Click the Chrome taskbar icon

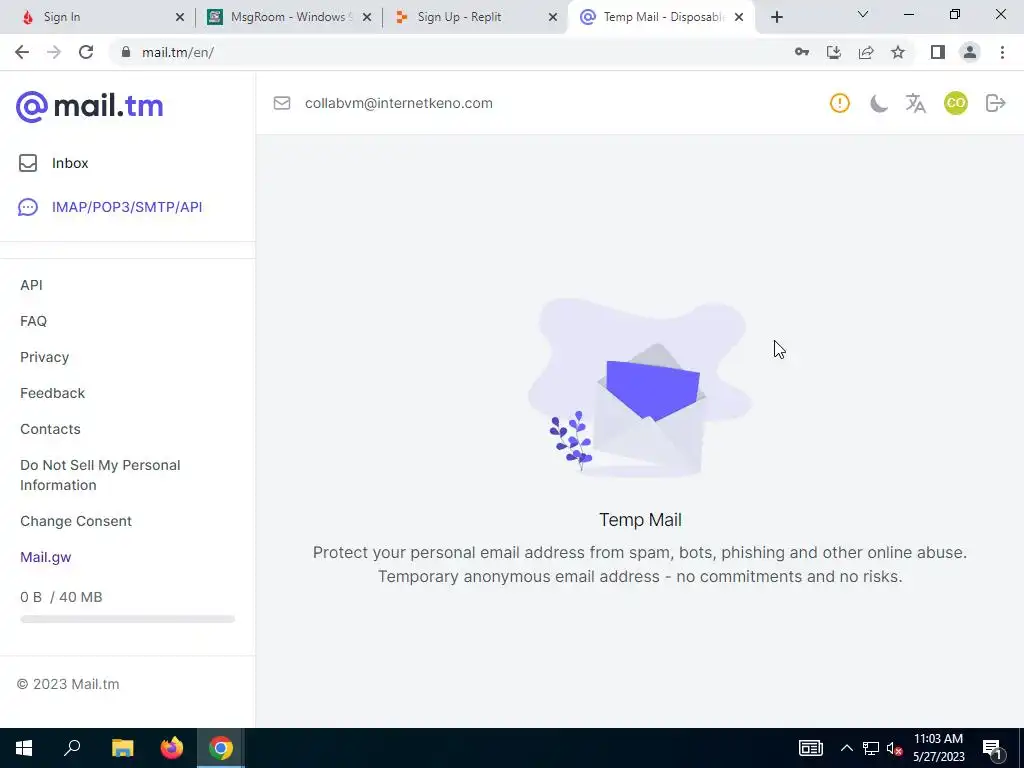221,748
